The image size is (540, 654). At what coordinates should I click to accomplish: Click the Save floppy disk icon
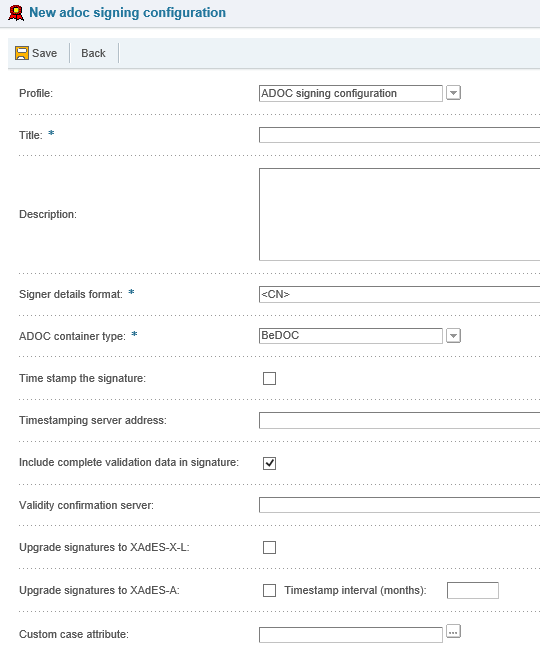point(22,53)
